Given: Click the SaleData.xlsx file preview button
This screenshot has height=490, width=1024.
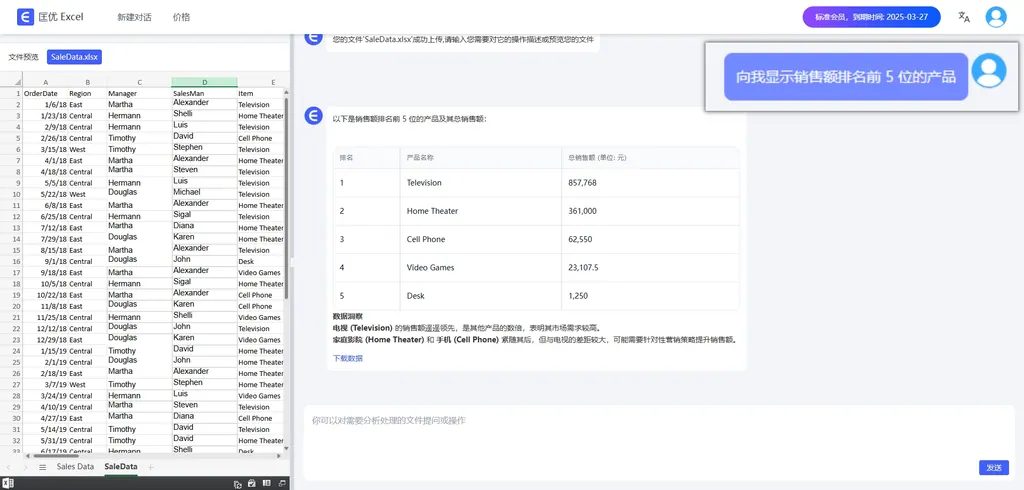Looking at the screenshot, I should [74, 57].
